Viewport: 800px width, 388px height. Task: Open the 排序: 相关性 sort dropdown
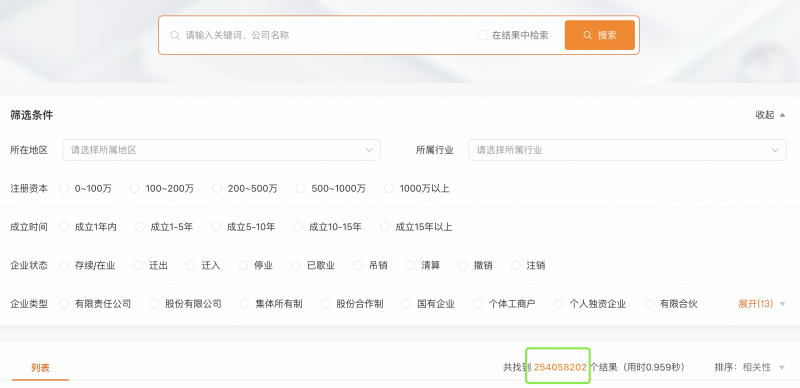click(749, 367)
